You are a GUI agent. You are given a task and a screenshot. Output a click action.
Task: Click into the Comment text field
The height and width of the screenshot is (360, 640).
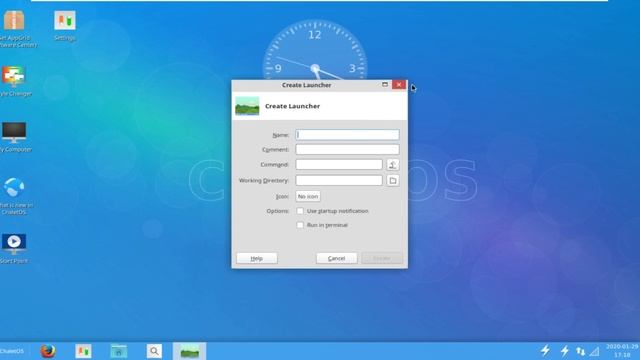pos(347,149)
